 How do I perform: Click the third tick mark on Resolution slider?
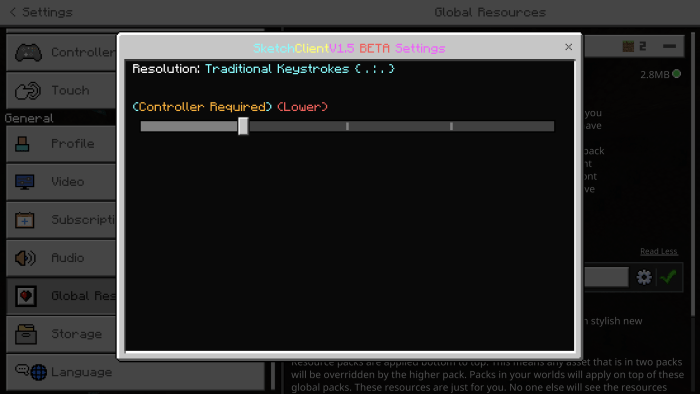pyautogui.click(x=451, y=126)
